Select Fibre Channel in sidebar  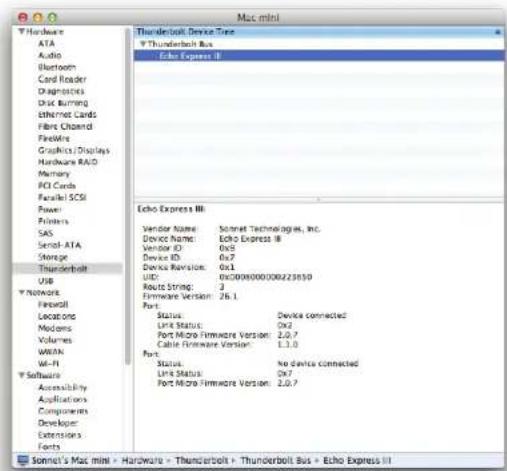point(65,127)
